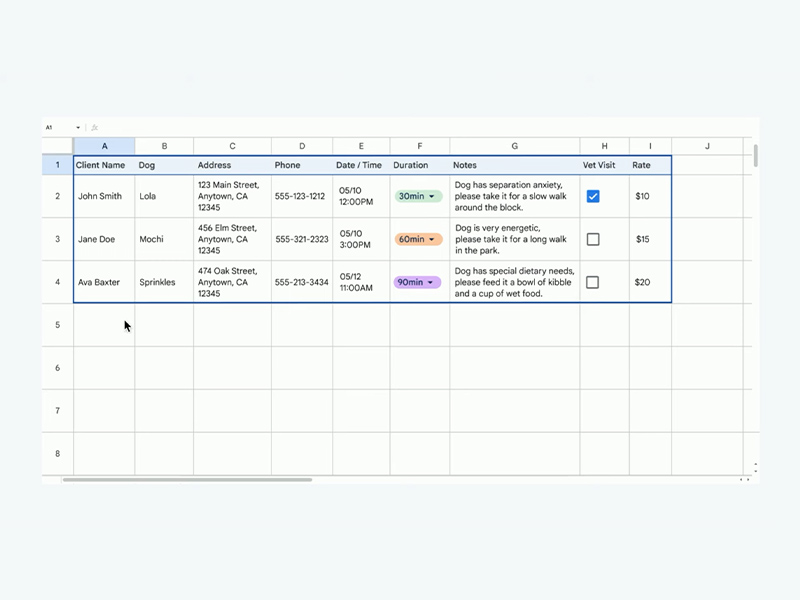This screenshot has height=600, width=800.
Task: Select column F header
Action: pos(420,146)
